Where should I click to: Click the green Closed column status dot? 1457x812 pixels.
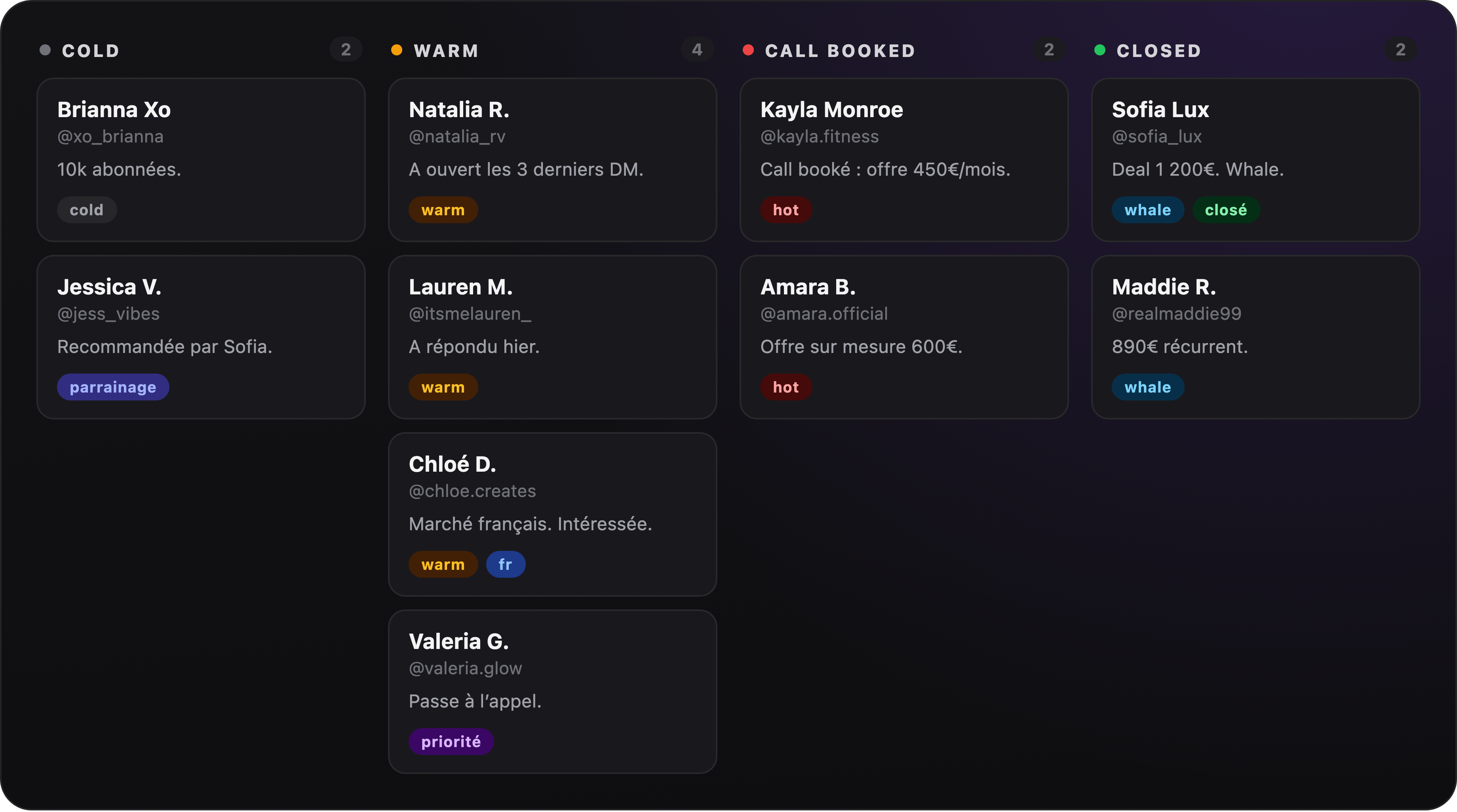(x=1099, y=50)
